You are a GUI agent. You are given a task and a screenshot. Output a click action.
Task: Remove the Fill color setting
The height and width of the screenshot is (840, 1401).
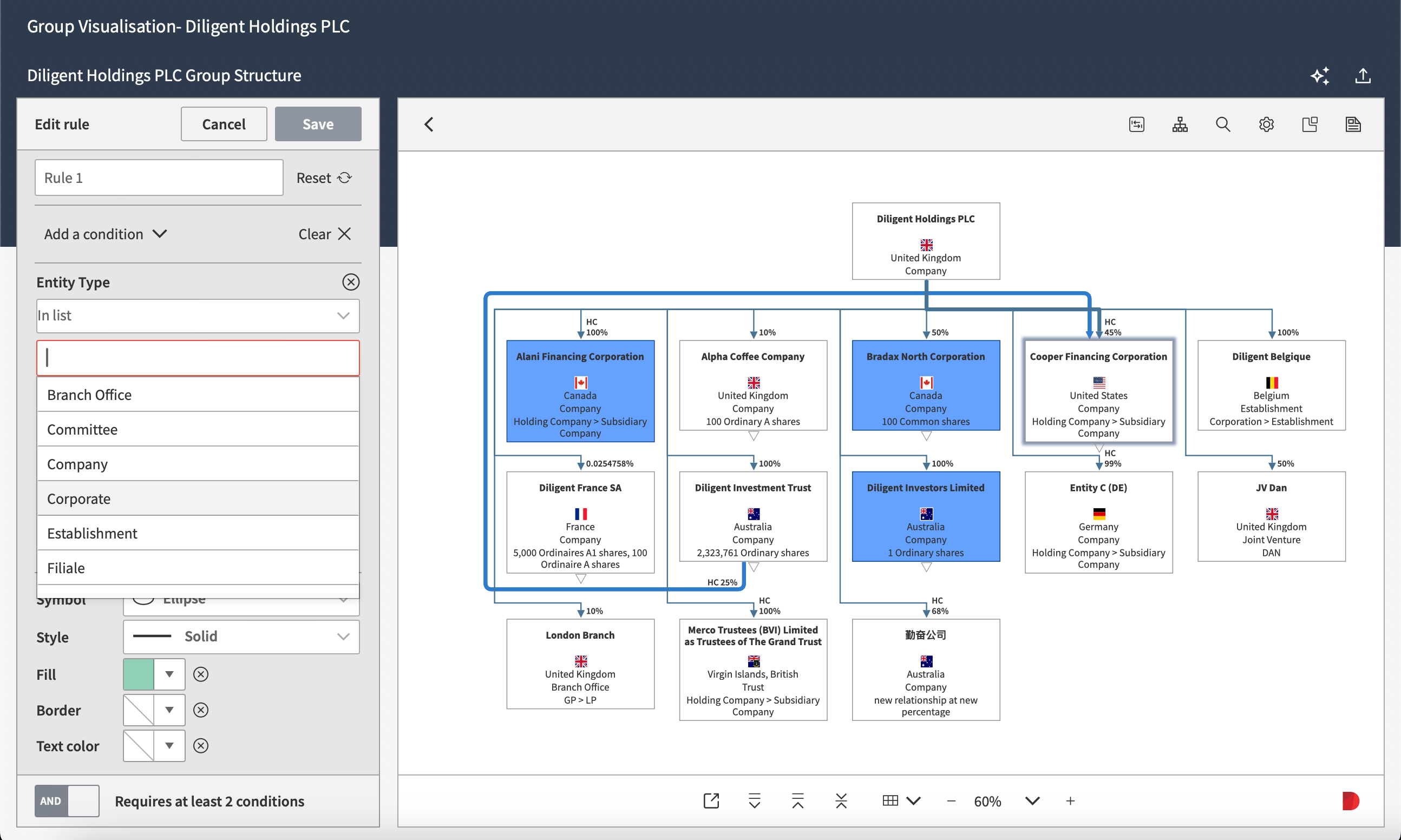pyautogui.click(x=201, y=674)
